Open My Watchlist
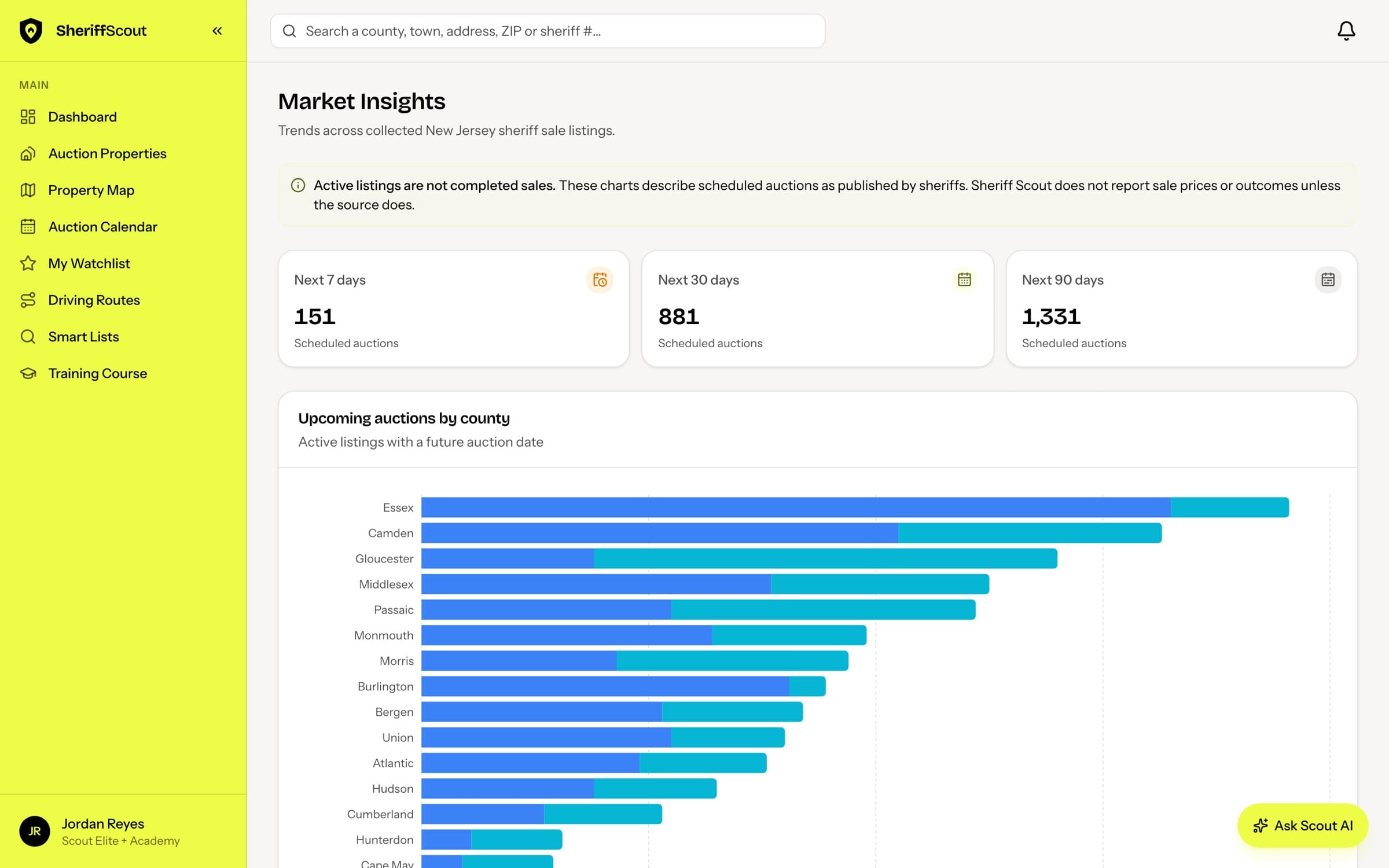Screen dimensions: 1389x868 click(123, 263)
